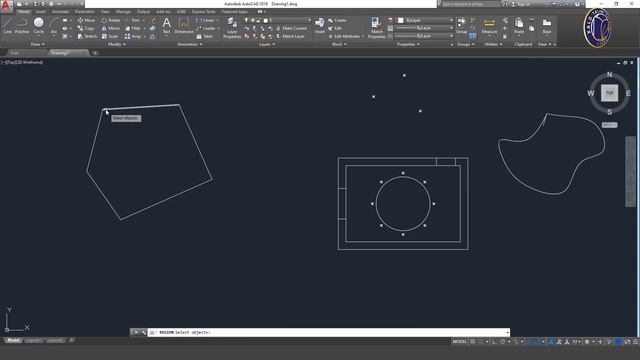The height and width of the screenshot is (360, 640).
Task: Open the Express Tools ribbon tab
Action: point(203,12)
